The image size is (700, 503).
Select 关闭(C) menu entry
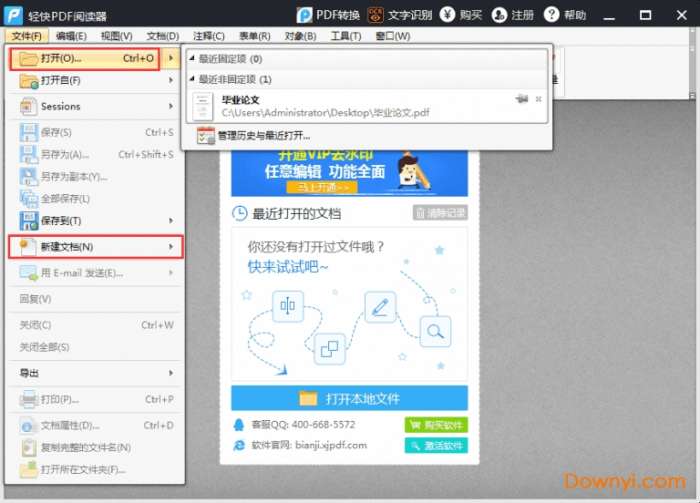[x=95, y=325]
